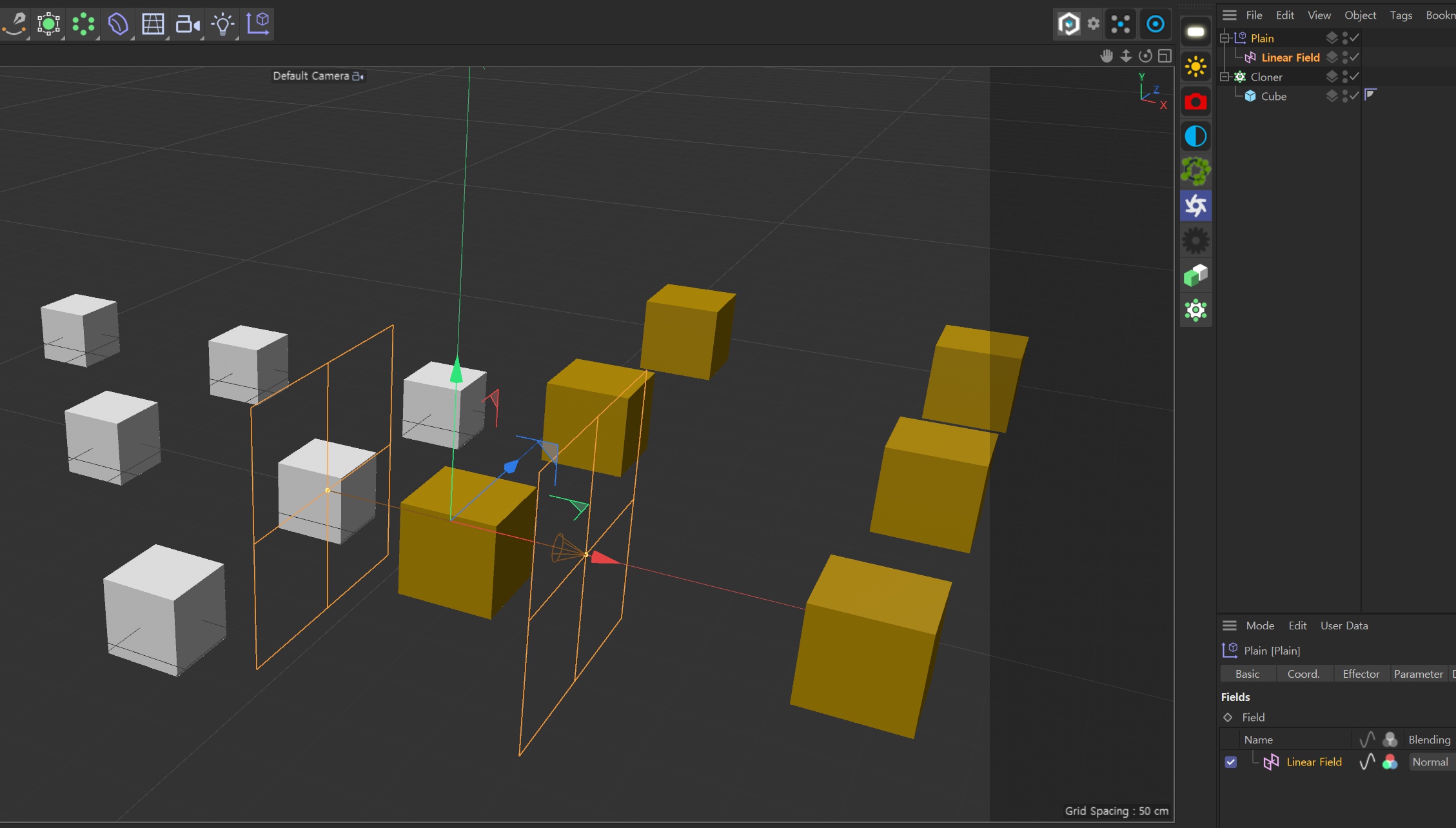Click the green and white cubes icon
The height and width of the screenshot is (828, 1456).
pyautogui.click(x=1195, y=275)
